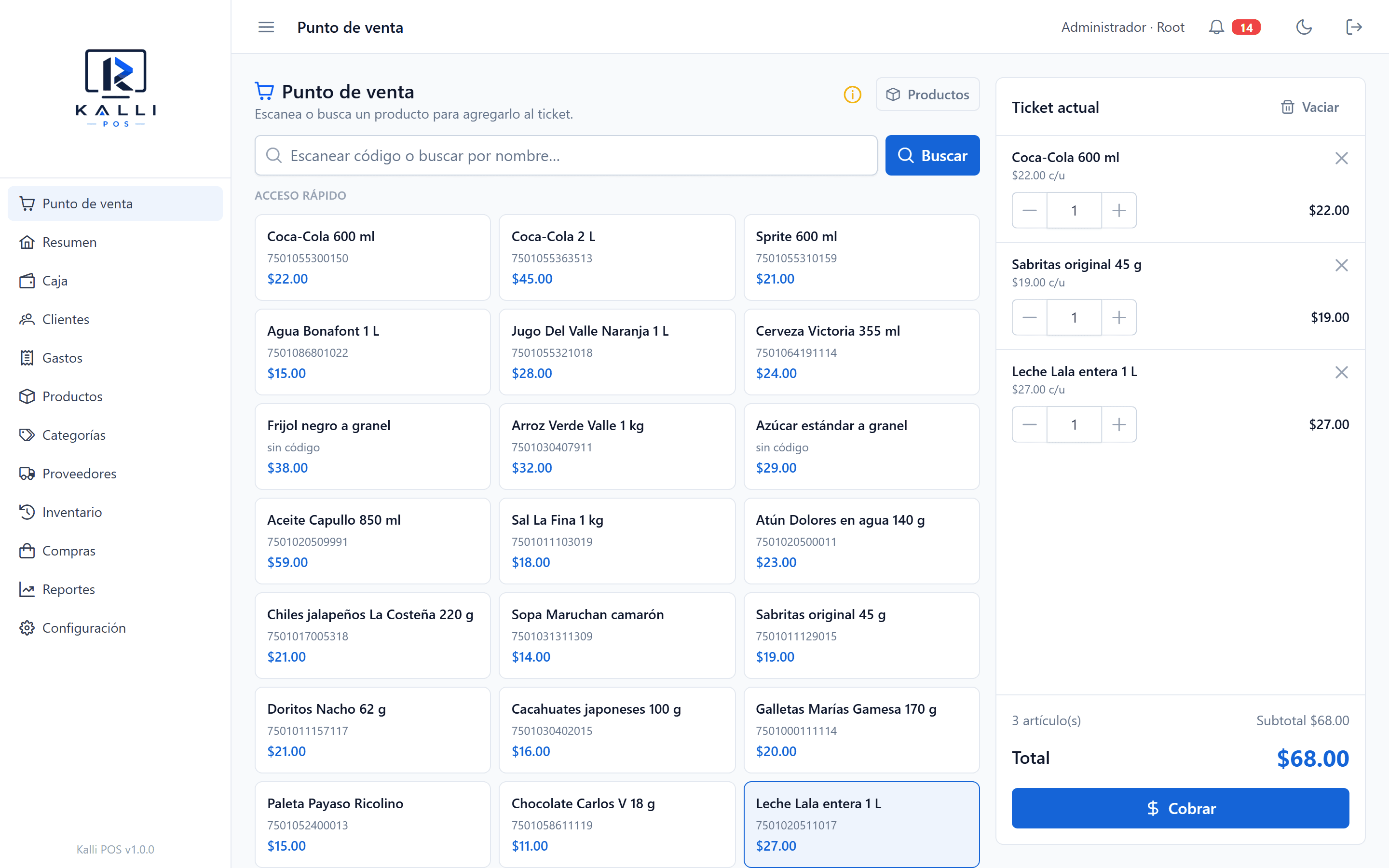Open Categorías in sidebar
This screenshot has width=1389, height=868.
(115, 434)
